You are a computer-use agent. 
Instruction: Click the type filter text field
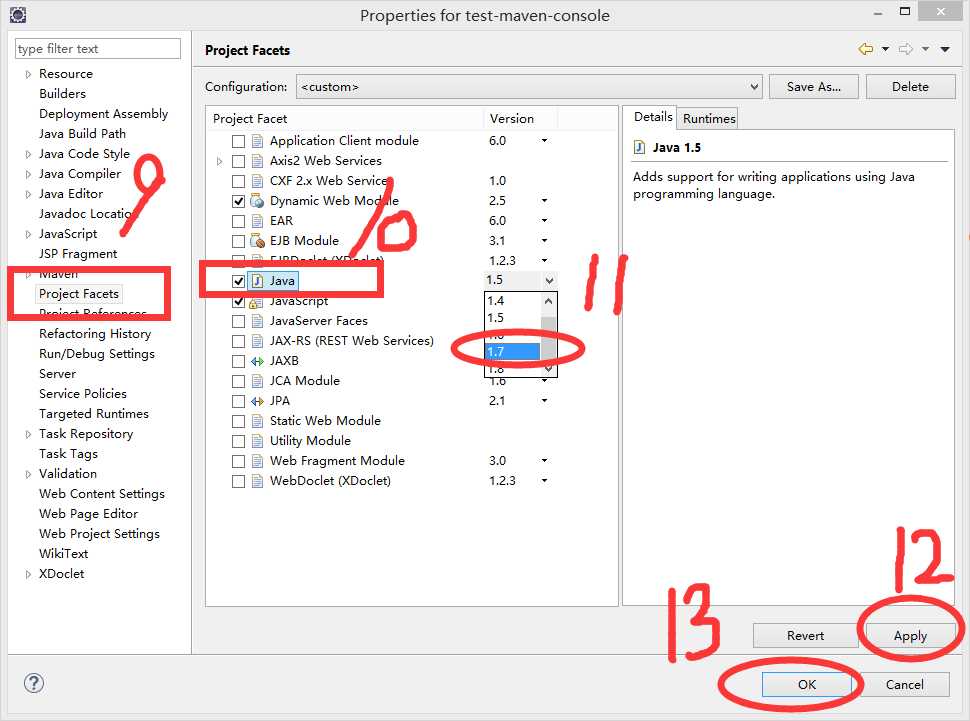(x=98, y=48)
